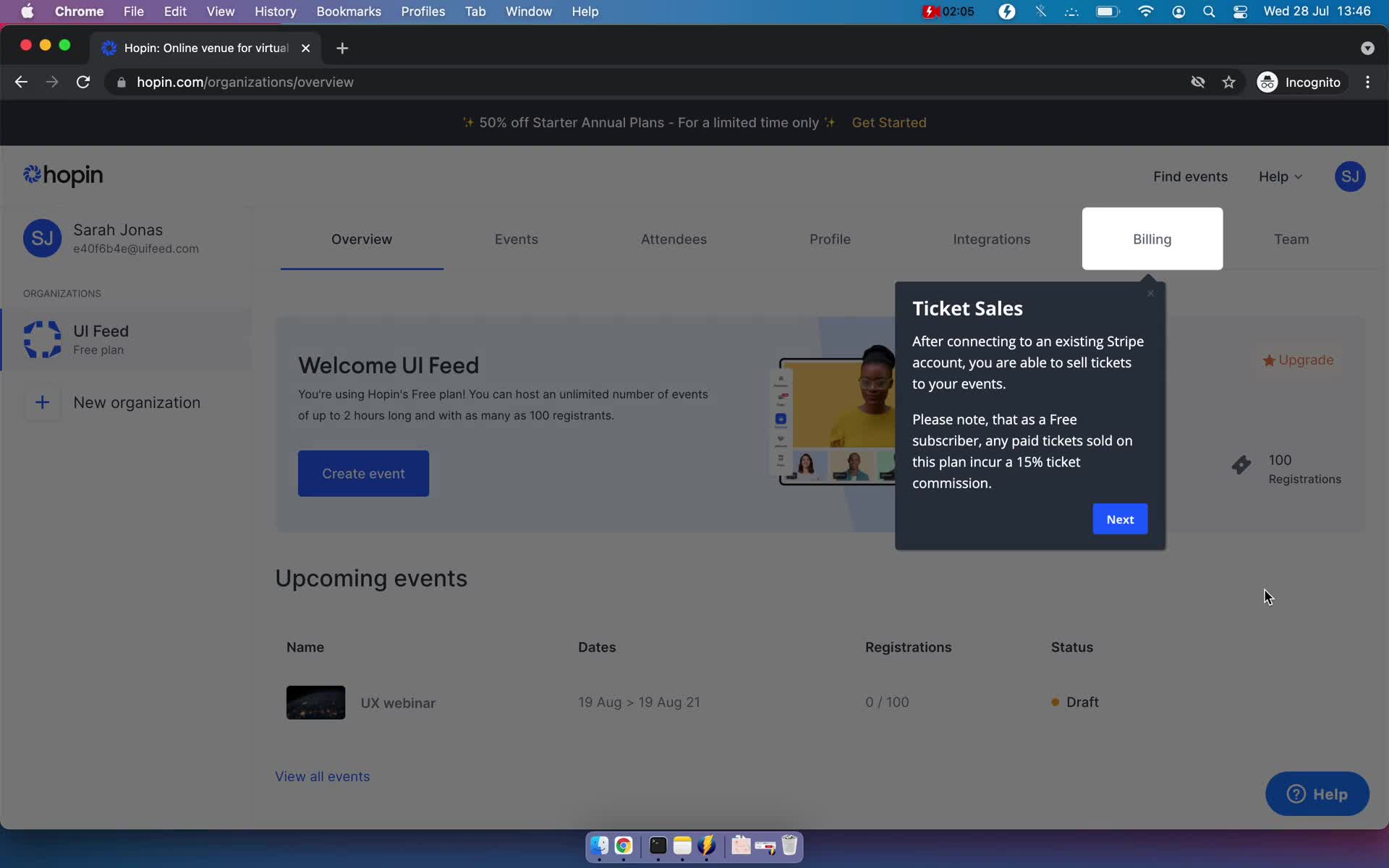Click the Create event button

(x=363, y=474)
